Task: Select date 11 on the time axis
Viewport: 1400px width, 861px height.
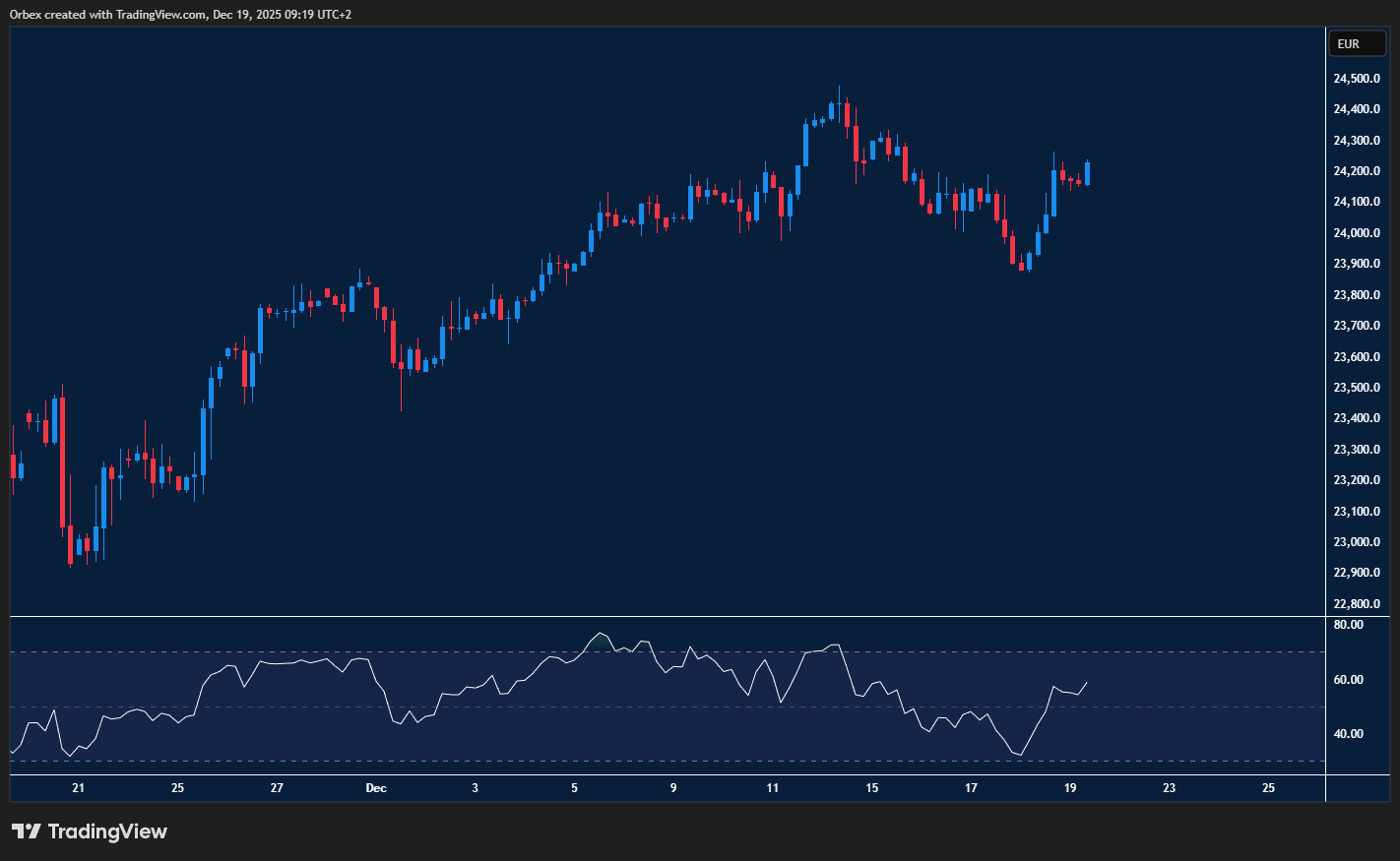Action: 773,788
